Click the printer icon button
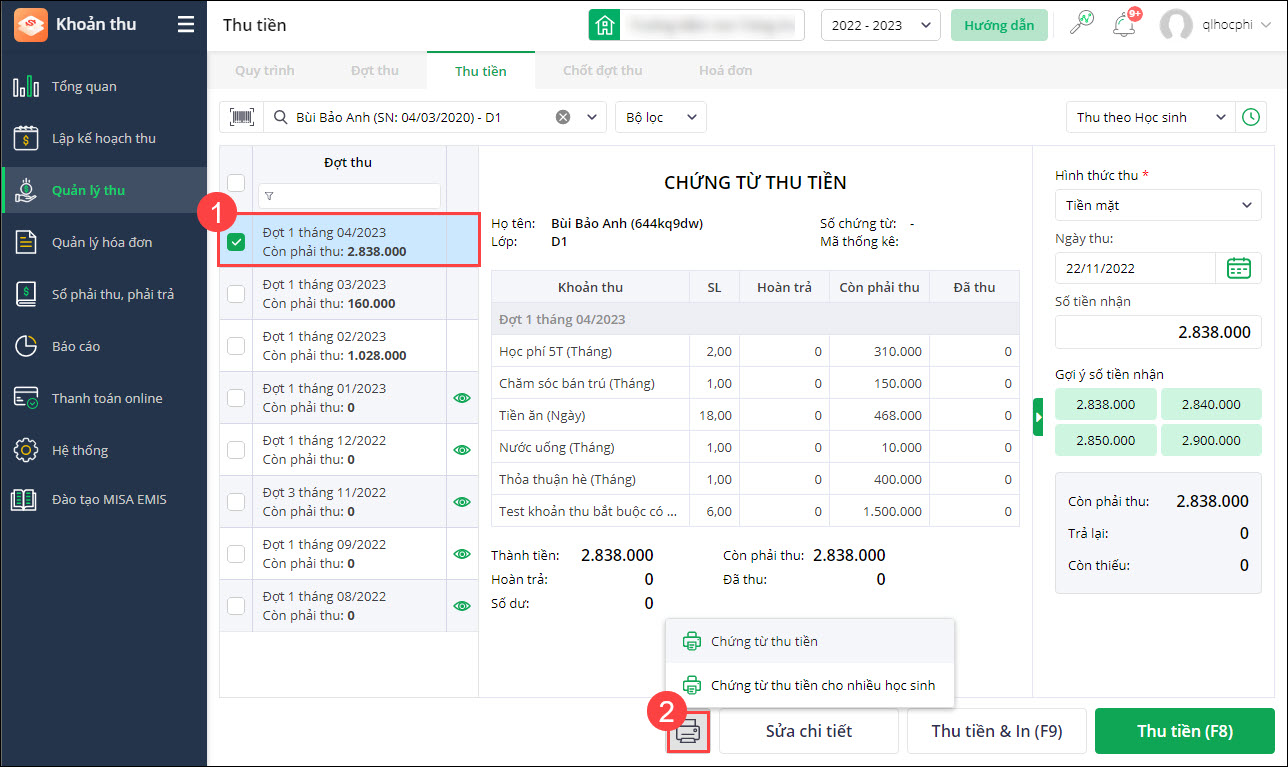Image resolution: width=1288 pixels, height=767 pixels. pyautogui.click(x=688, y=731)
